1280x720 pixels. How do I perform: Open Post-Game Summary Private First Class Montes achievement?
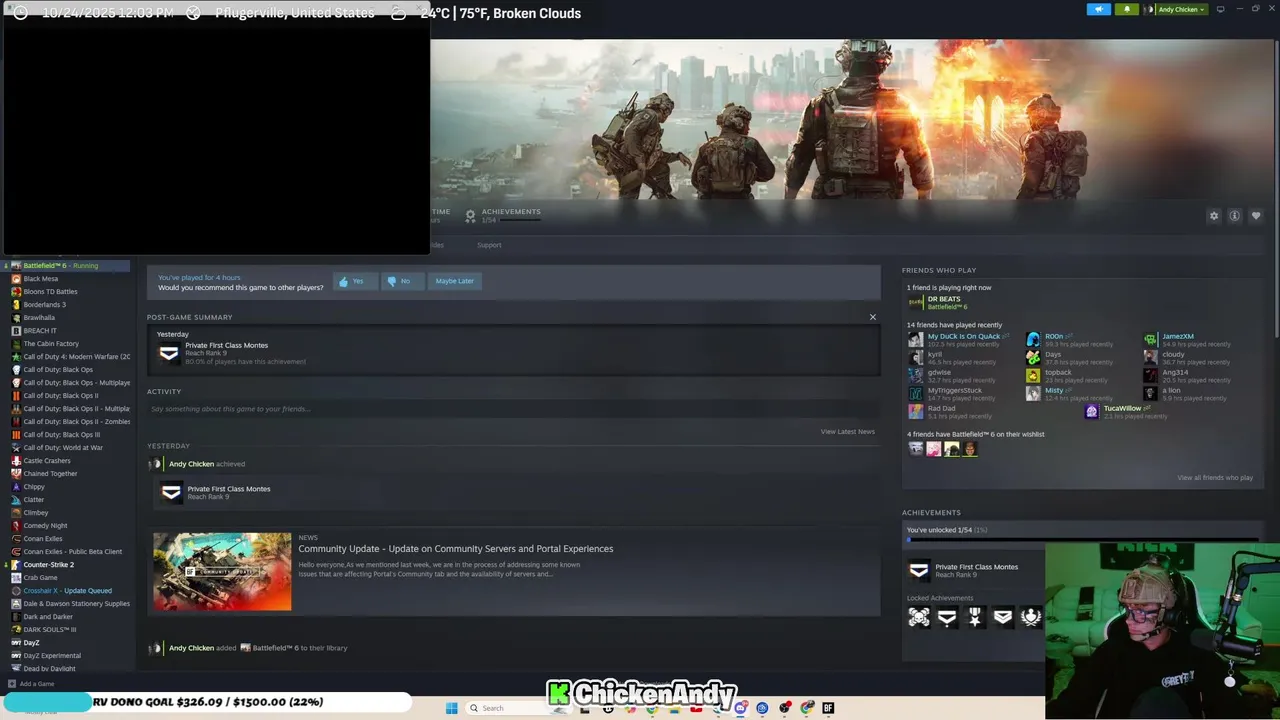tap(225, 353)
